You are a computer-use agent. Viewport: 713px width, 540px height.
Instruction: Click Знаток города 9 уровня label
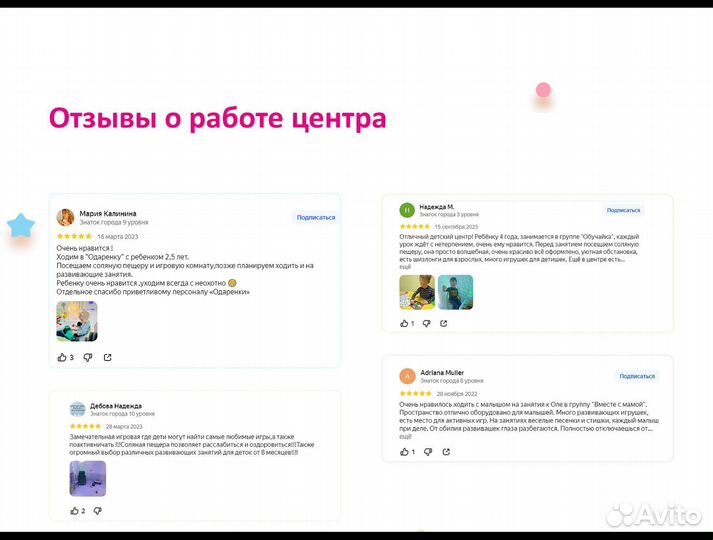[x=114, y=222]
